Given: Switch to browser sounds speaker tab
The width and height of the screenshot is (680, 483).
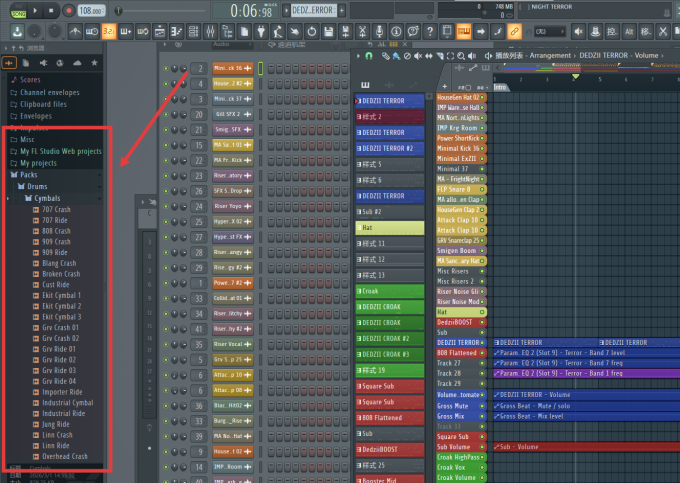Looking at the screenshot, I should (x=43, y=63).
